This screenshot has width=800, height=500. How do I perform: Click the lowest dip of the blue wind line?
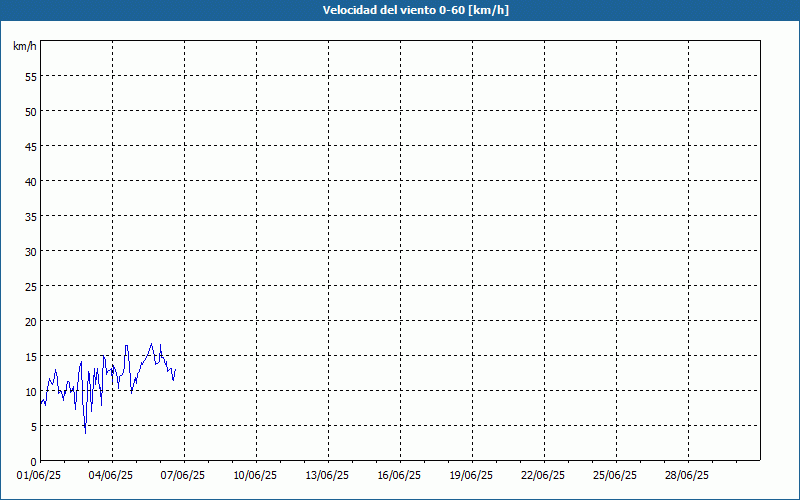pos(85,433)
